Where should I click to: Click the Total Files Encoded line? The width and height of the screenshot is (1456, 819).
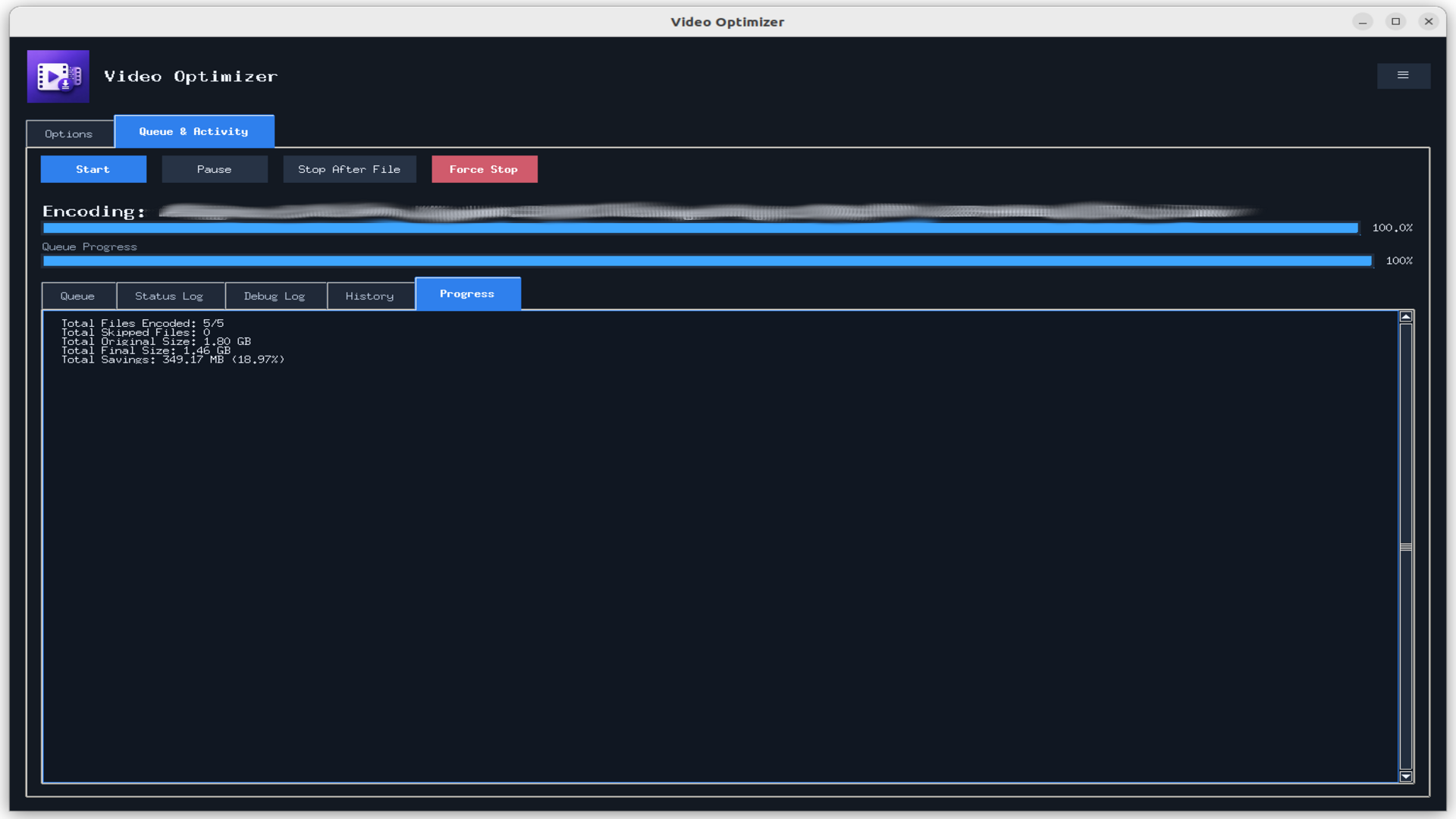143,324
